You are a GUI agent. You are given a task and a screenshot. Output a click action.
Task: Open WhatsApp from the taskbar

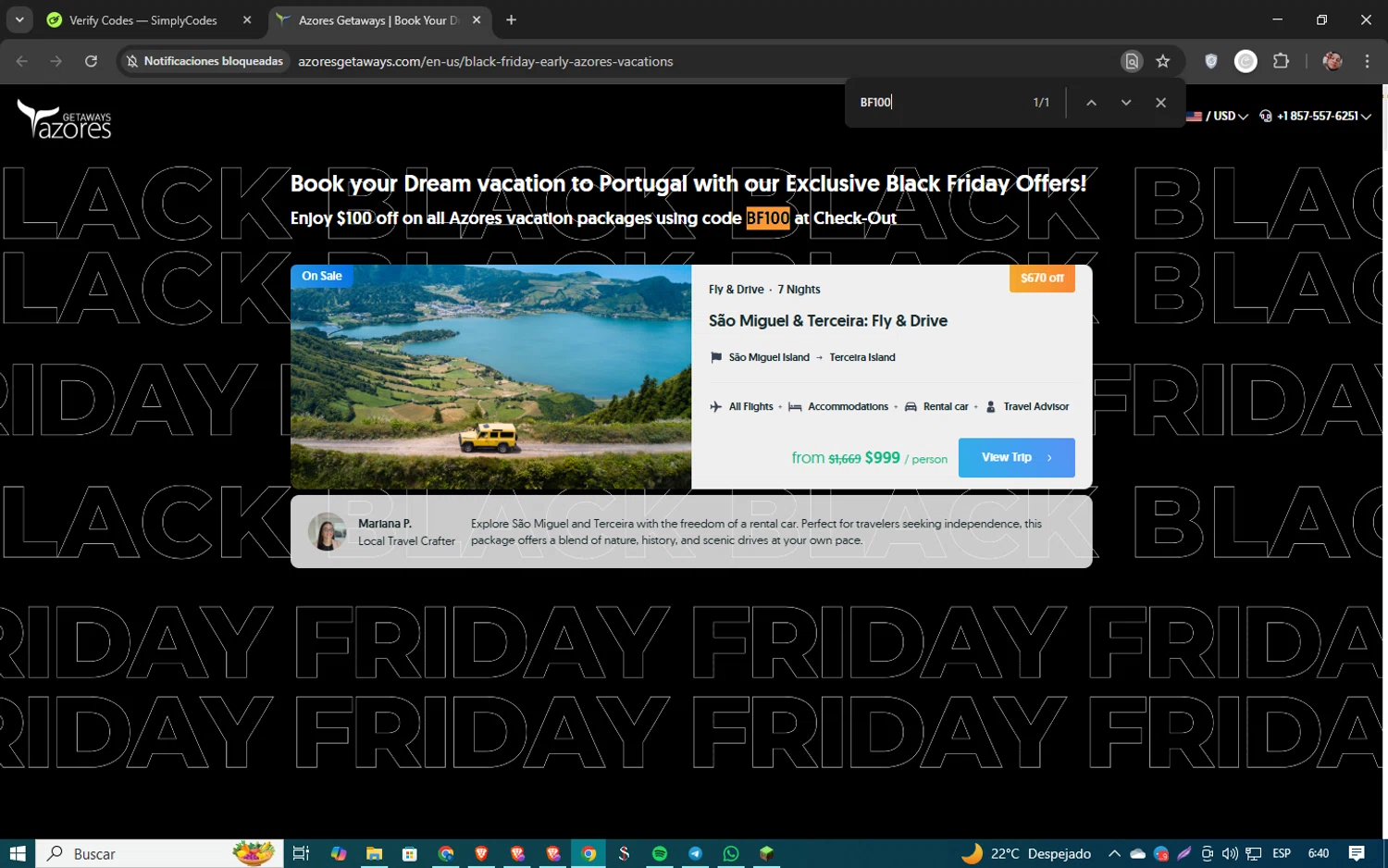pos(731,853)
